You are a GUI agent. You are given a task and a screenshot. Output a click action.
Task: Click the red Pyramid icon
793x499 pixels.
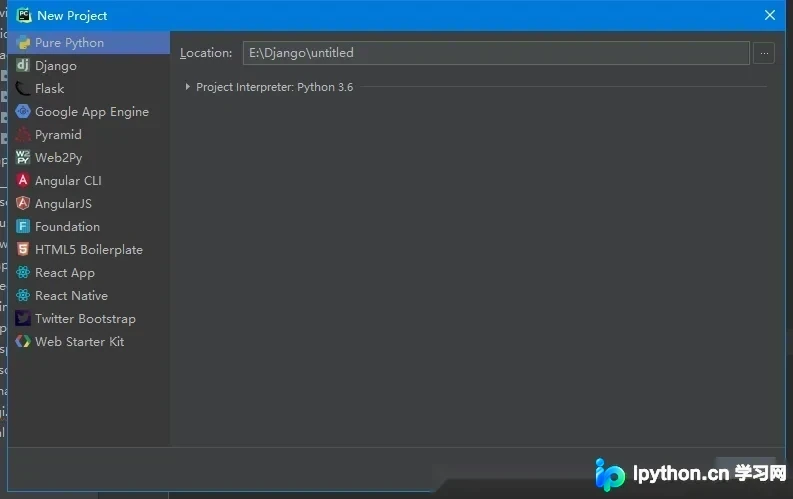pos(23,134)
